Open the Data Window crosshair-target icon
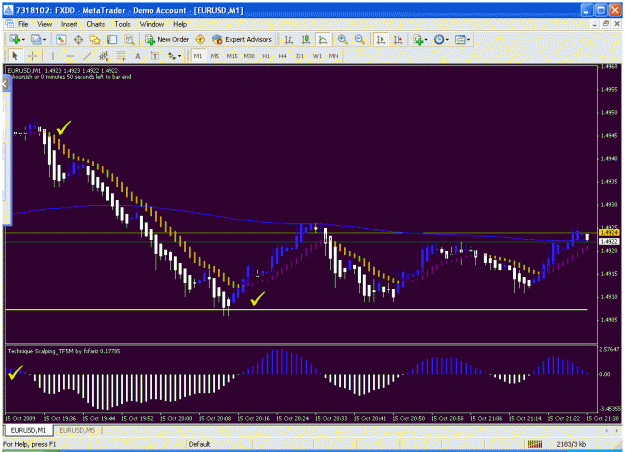The height and width of the screenshot is (452, 625). coord(78,39)
